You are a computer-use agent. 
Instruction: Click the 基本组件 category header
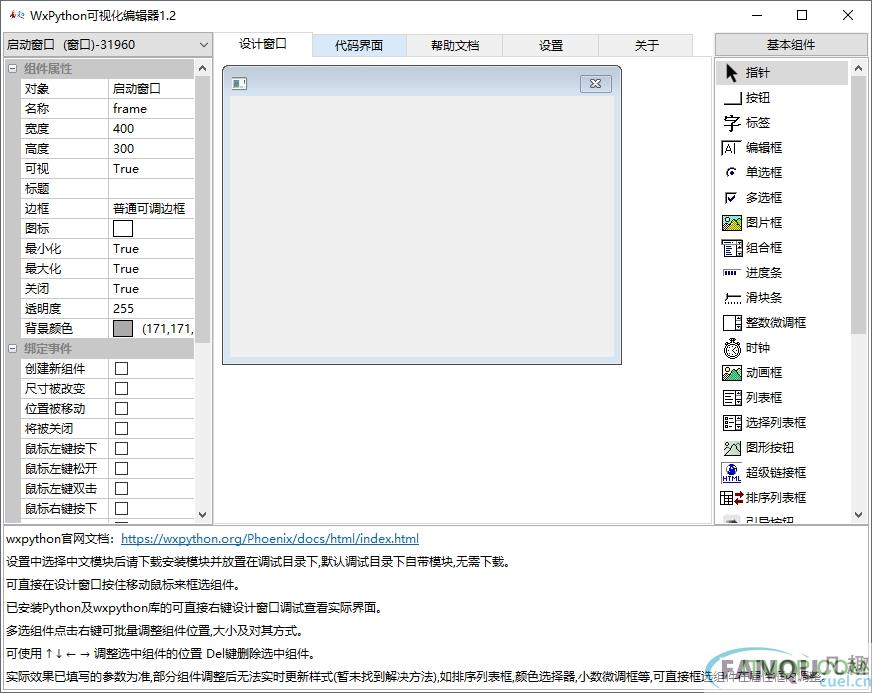tap(791, 44)
